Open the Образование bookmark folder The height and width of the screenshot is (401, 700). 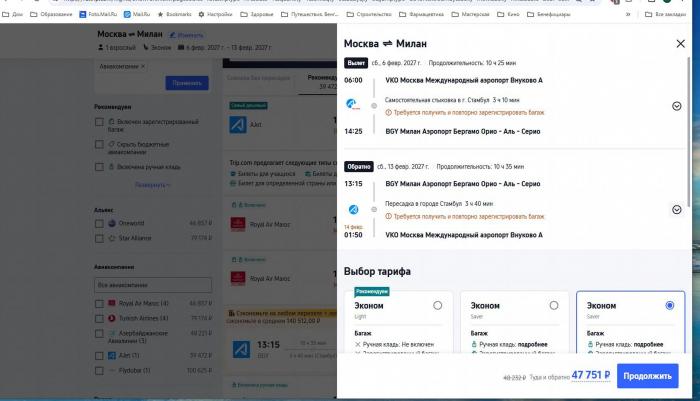point(51,14)
